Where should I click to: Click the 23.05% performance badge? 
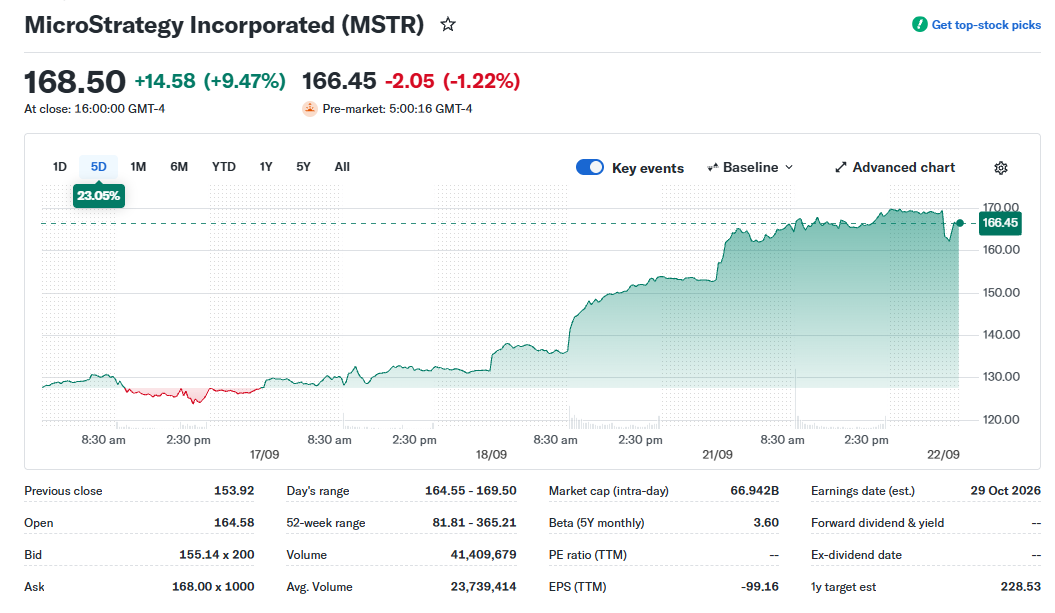click(x=98, y=196)
